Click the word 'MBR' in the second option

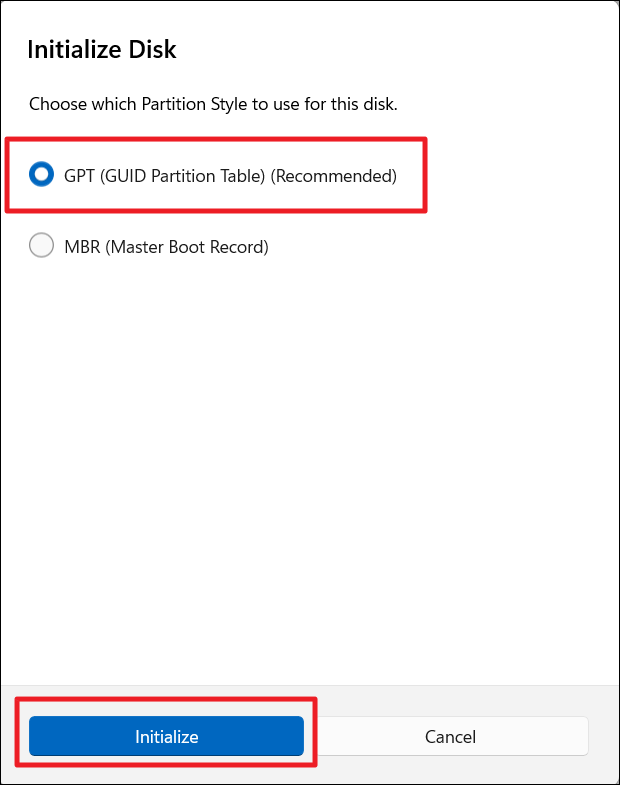point(81,246)
